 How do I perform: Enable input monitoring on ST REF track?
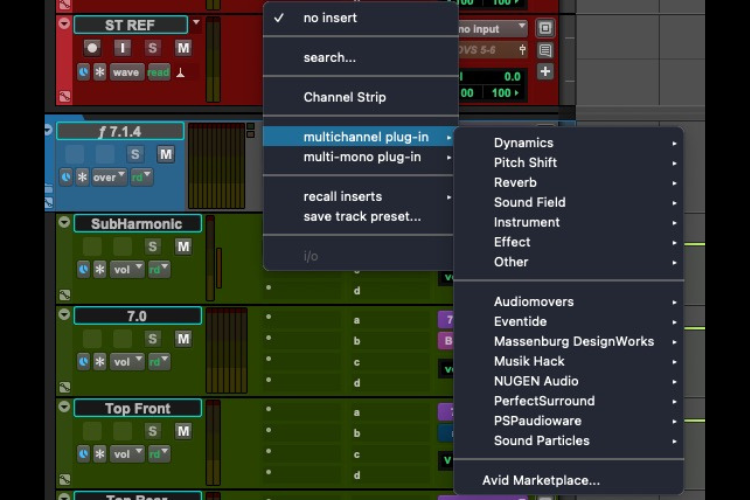pos(122,48)
